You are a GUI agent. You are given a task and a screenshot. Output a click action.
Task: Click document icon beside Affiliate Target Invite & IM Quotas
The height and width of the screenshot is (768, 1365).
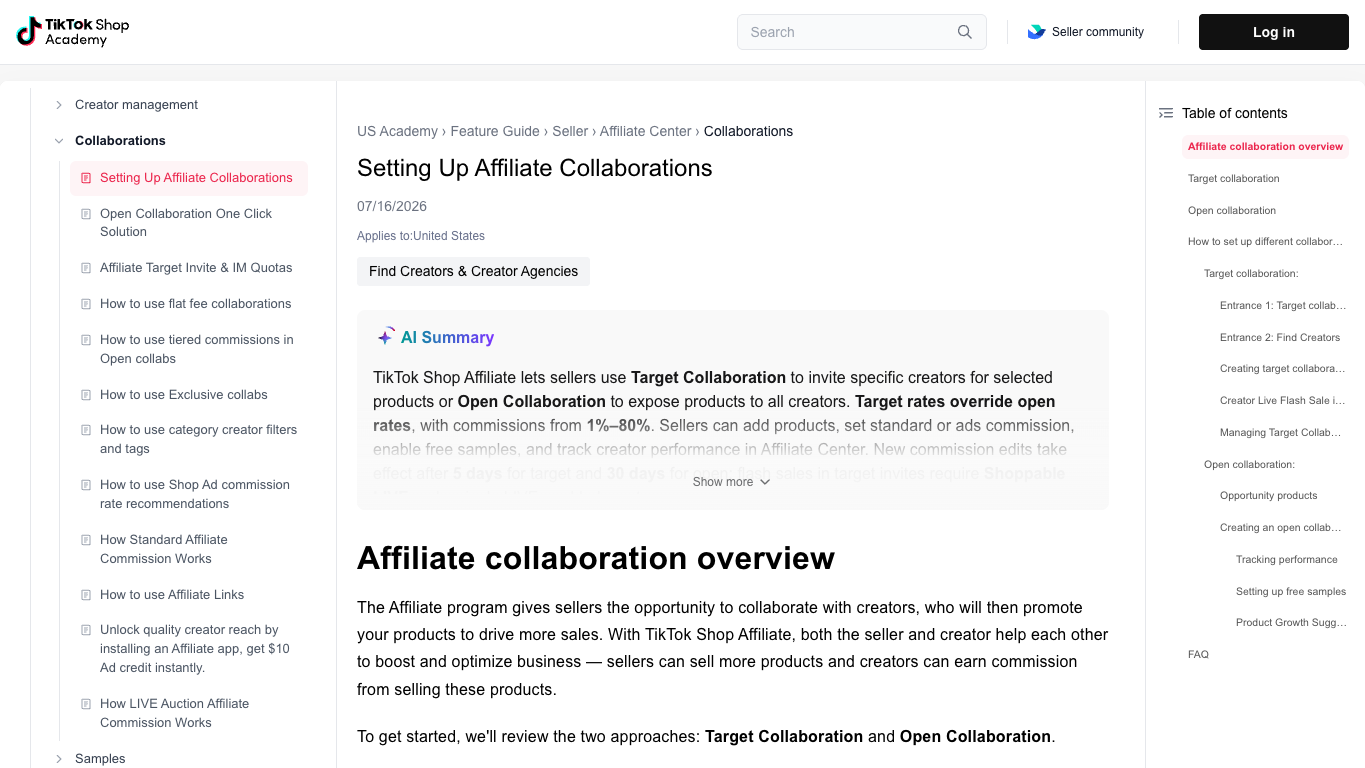(86, 268)
